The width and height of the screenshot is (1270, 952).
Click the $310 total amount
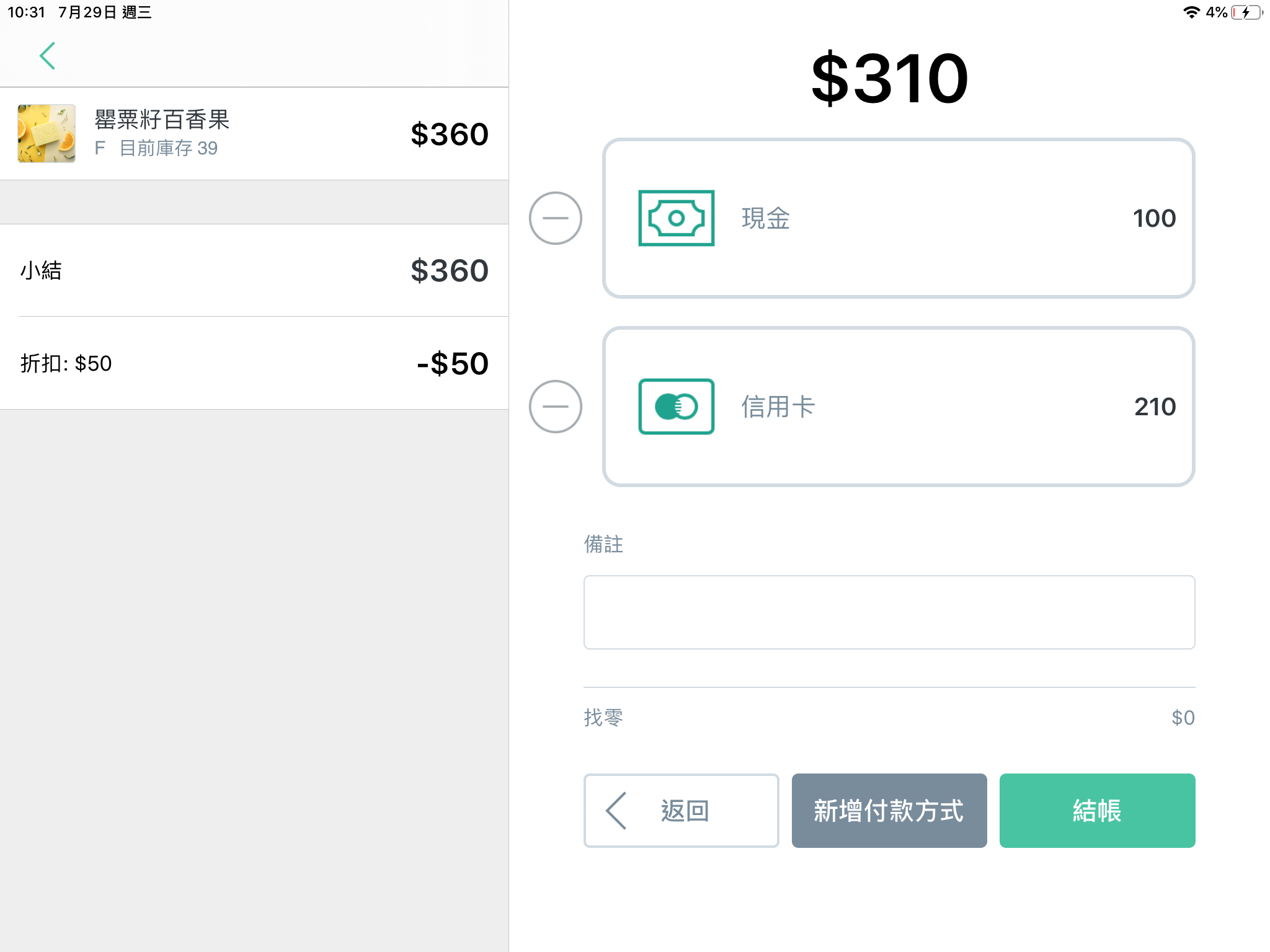point(889,79)
